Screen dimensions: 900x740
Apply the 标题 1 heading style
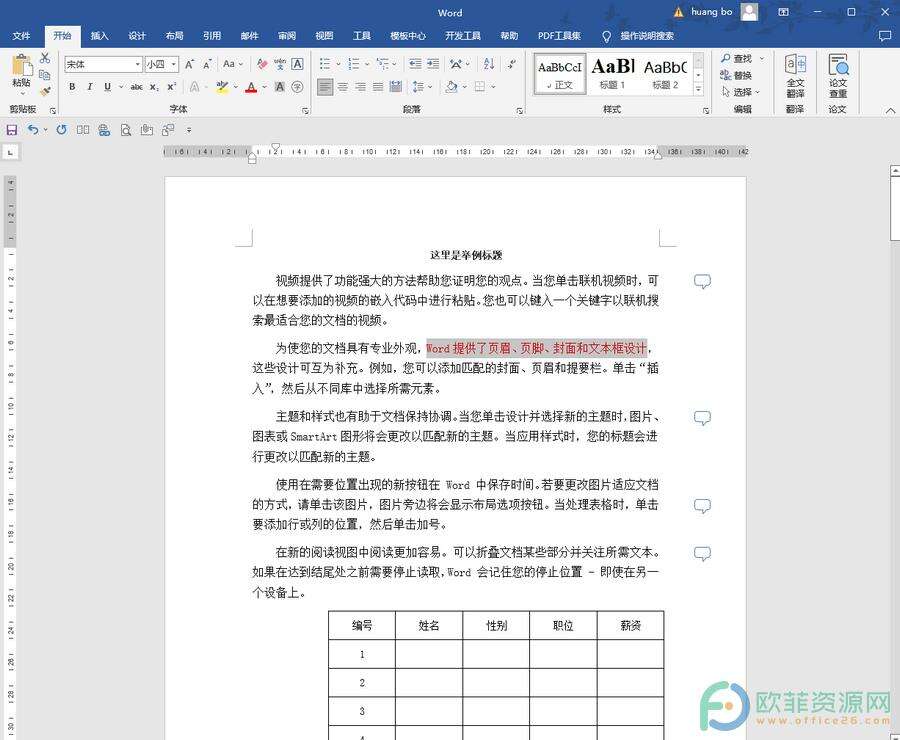click(612, 73)
